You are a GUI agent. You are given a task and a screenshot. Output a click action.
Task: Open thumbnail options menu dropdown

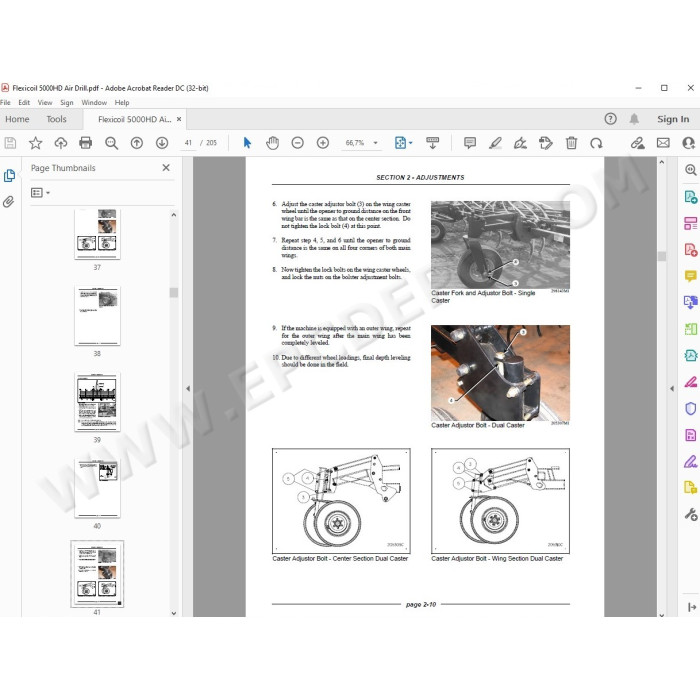point(40,193)
